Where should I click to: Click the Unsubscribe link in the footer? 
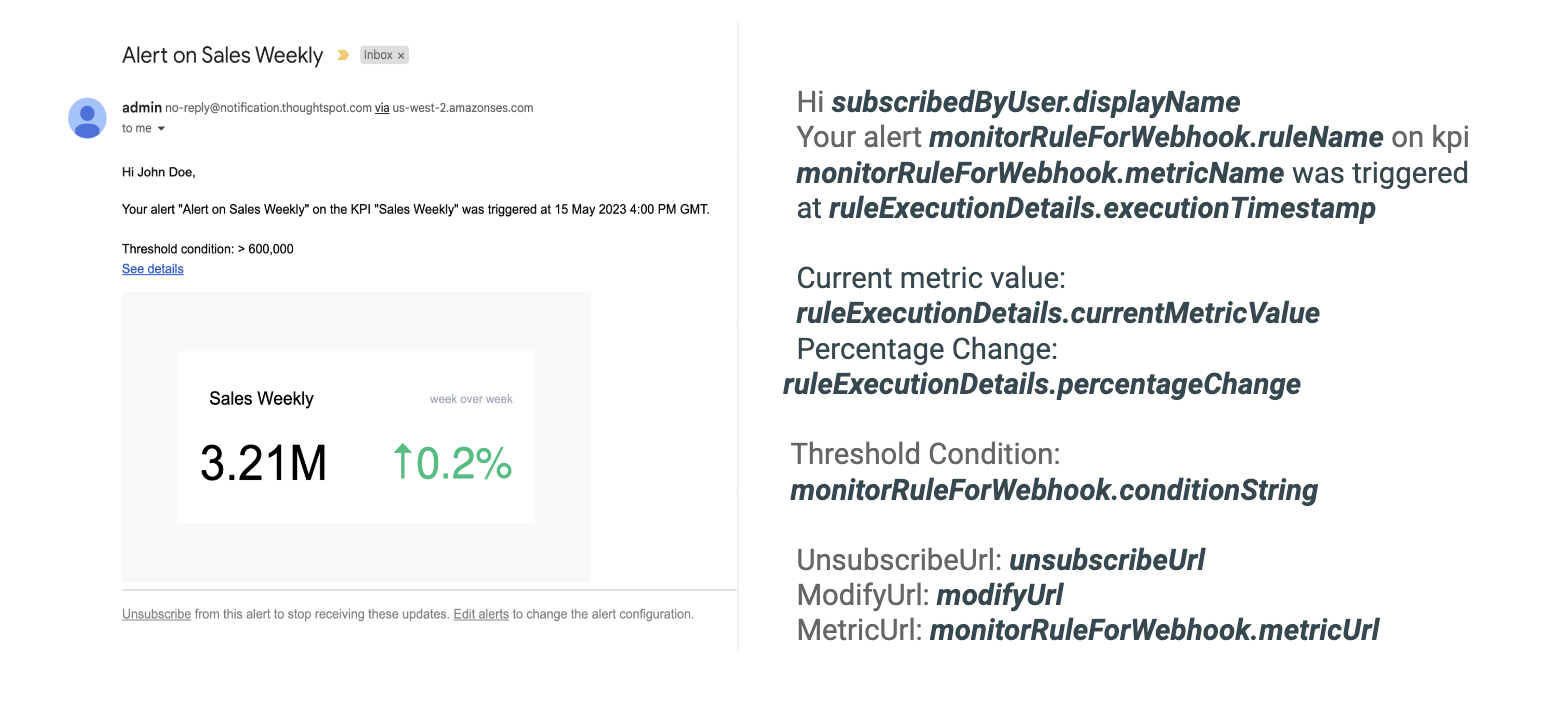pos(156,614)
